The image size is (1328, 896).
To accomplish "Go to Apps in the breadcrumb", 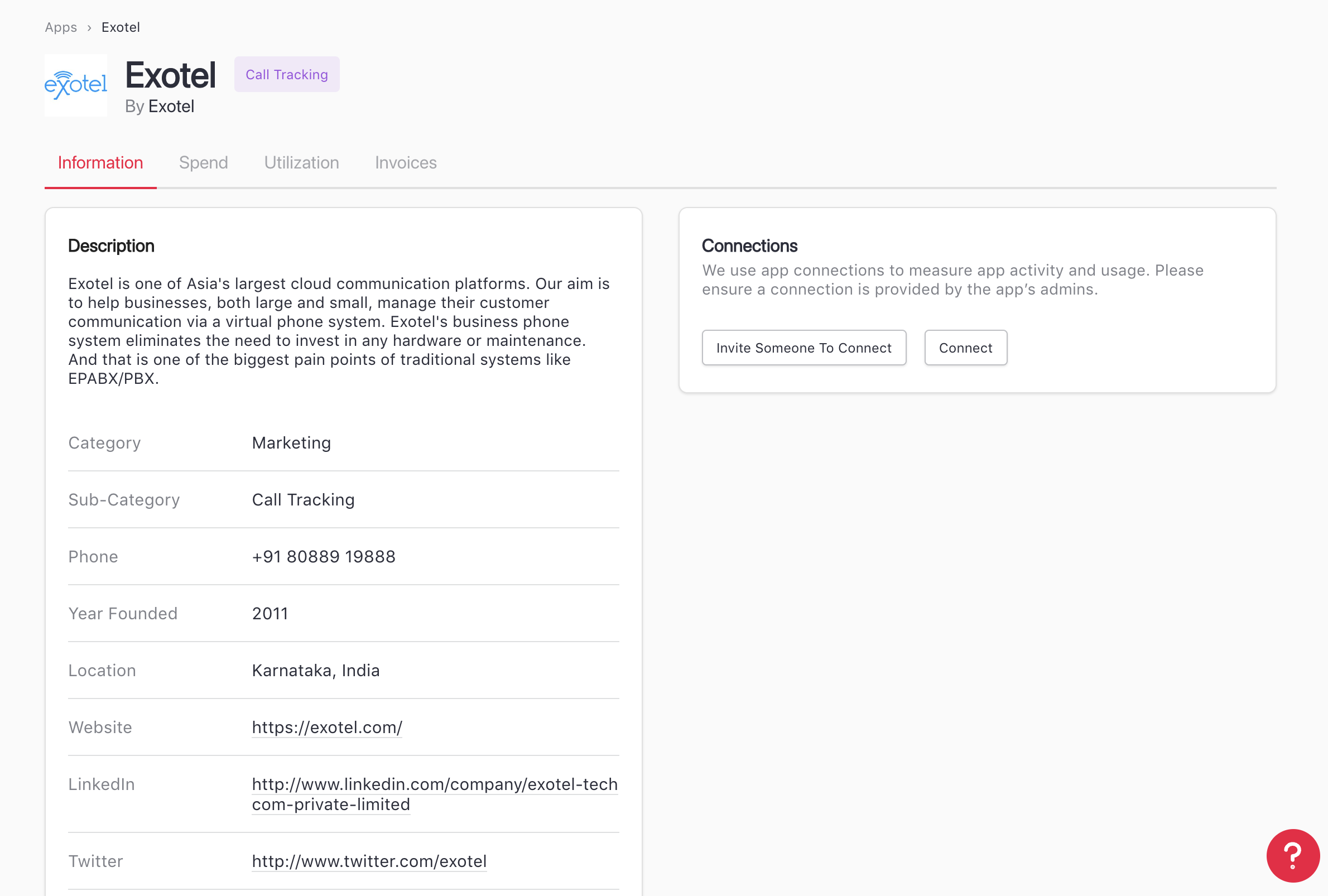I will coord(61,27).
